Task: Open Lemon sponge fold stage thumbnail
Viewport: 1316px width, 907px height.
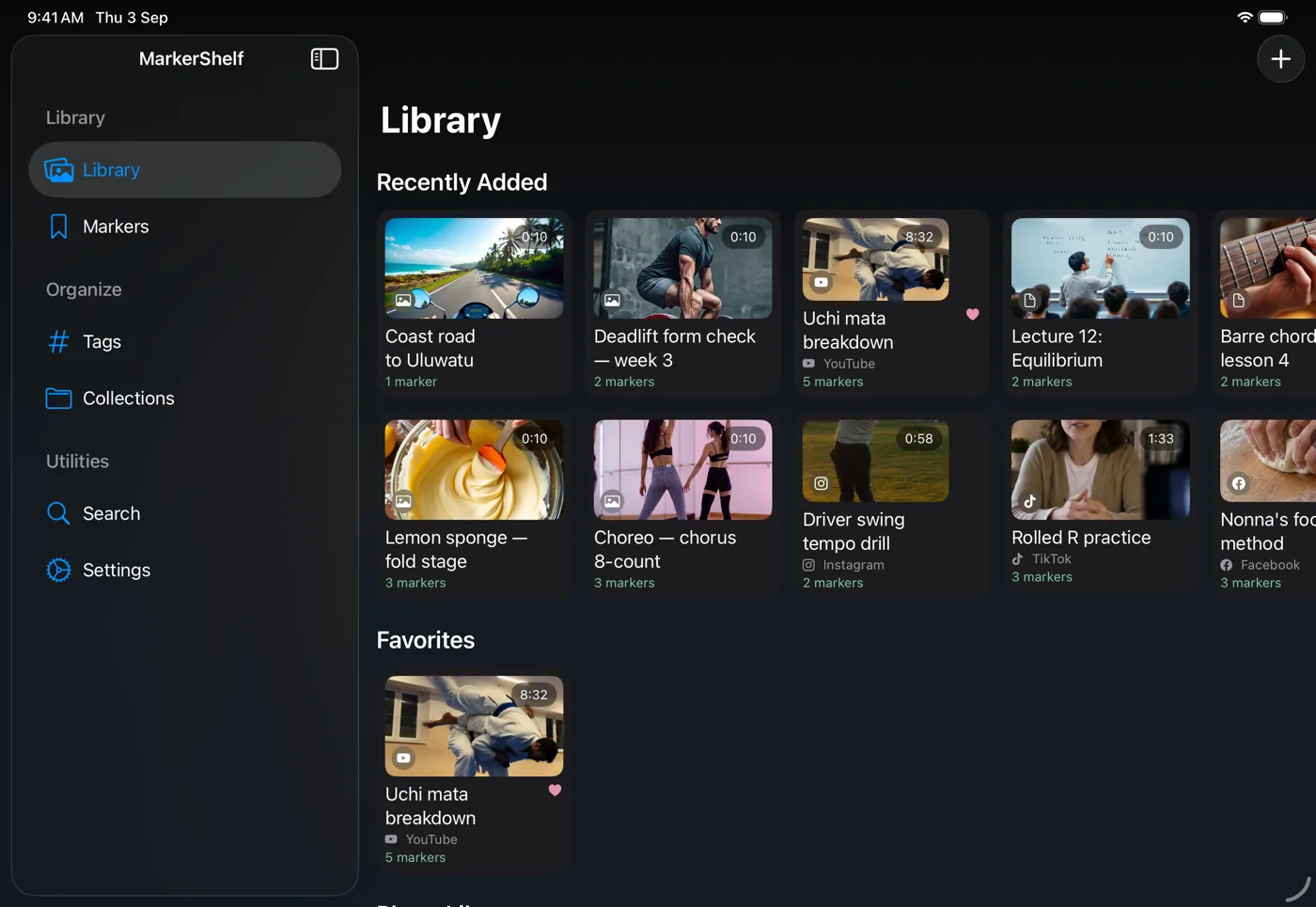Action: 474,470
